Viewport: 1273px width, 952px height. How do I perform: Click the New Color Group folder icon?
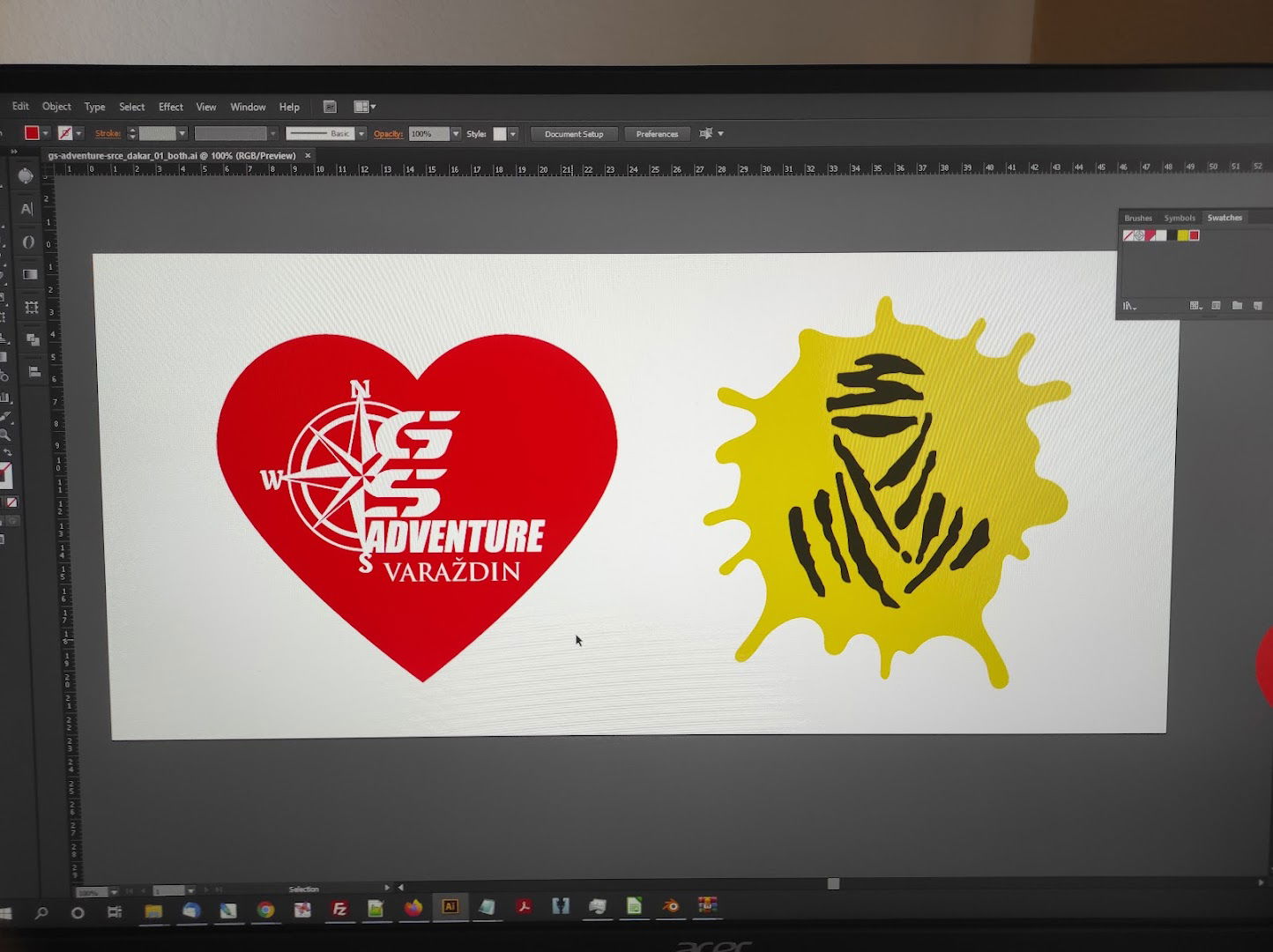pyautogui.click(x=1237, y=306)
